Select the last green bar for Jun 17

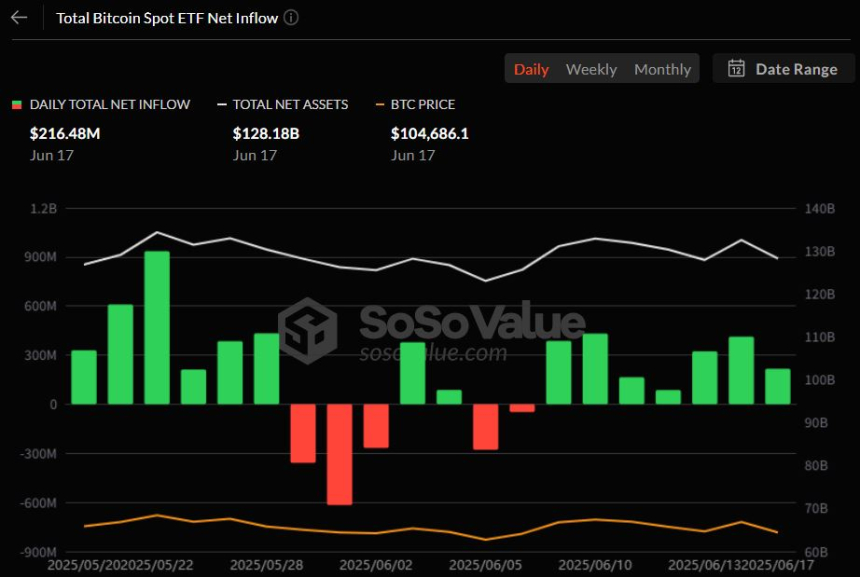pyautogui.click(x=778, y=386)
